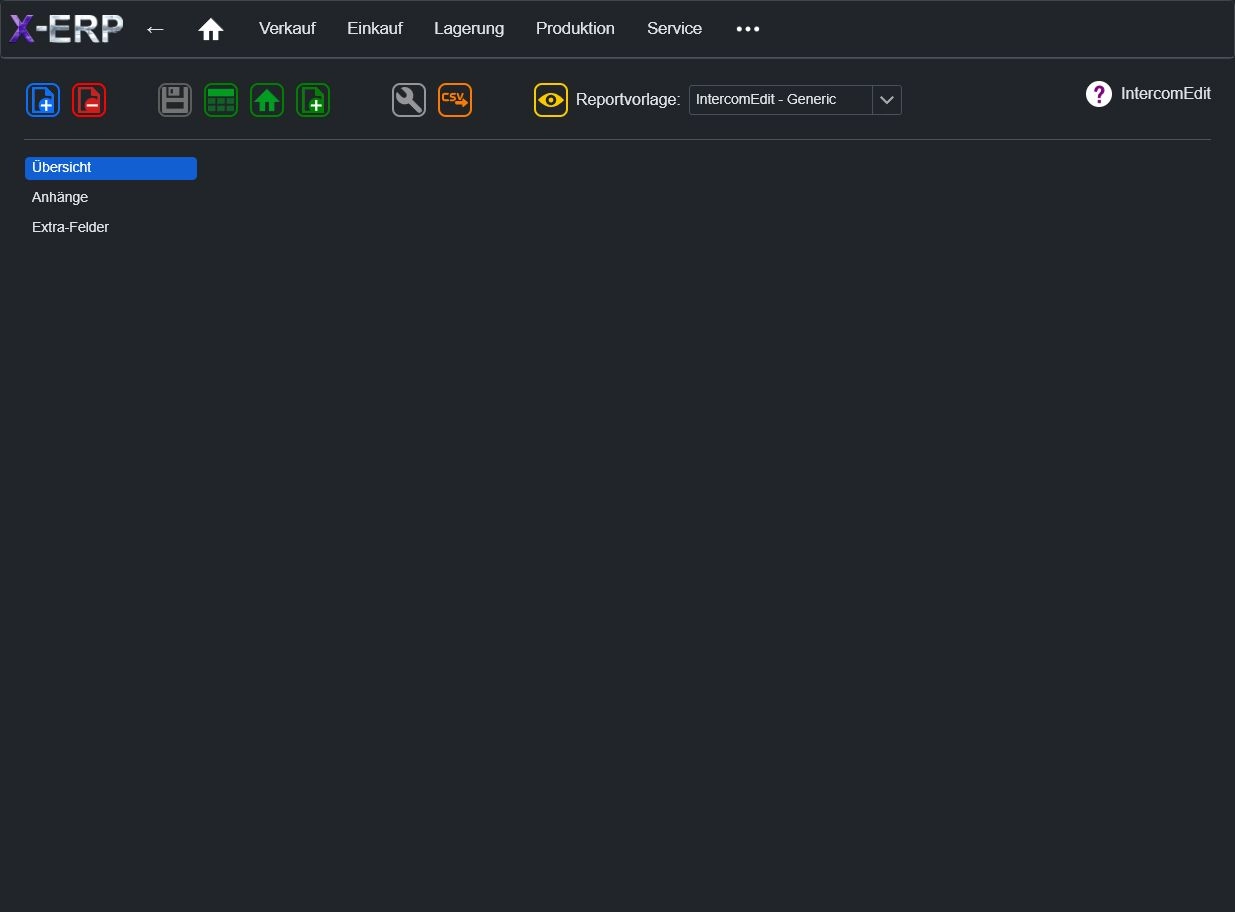The image size is (1235, 912).
Task: Open the Produktion menu
Action: pyautogui.click(x=575, y=29)
